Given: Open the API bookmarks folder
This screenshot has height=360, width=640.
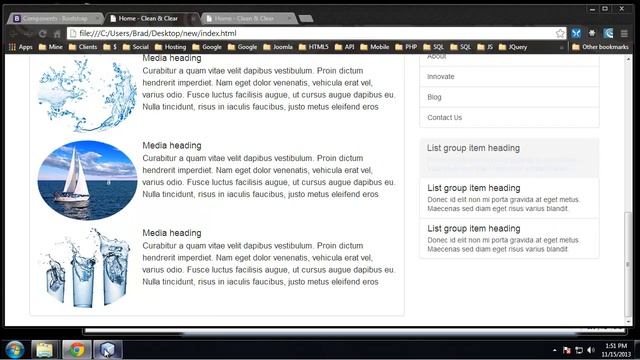Looking at the screenshot, I should tap(344, 47).
